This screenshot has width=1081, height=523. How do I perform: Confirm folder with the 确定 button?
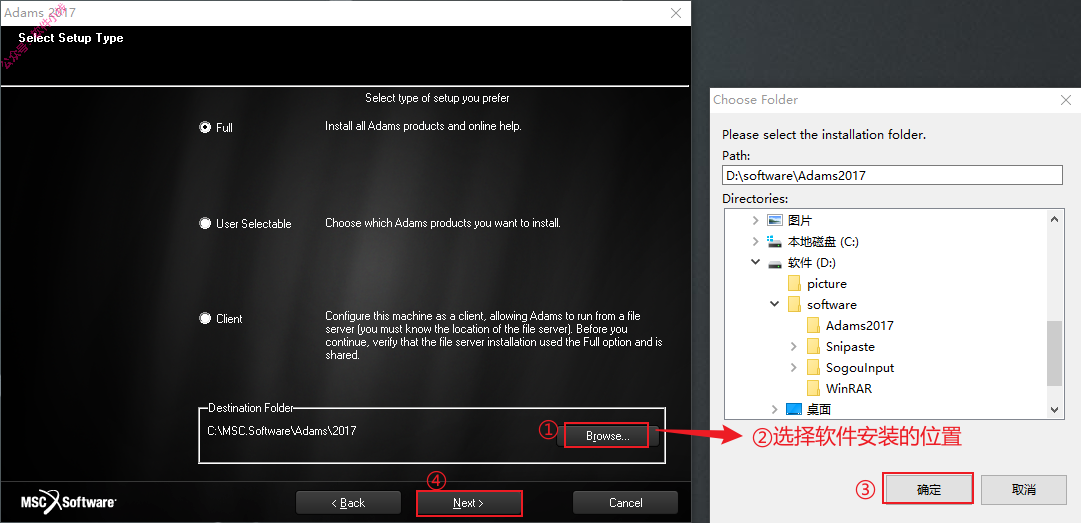click(x=928, y=489)
